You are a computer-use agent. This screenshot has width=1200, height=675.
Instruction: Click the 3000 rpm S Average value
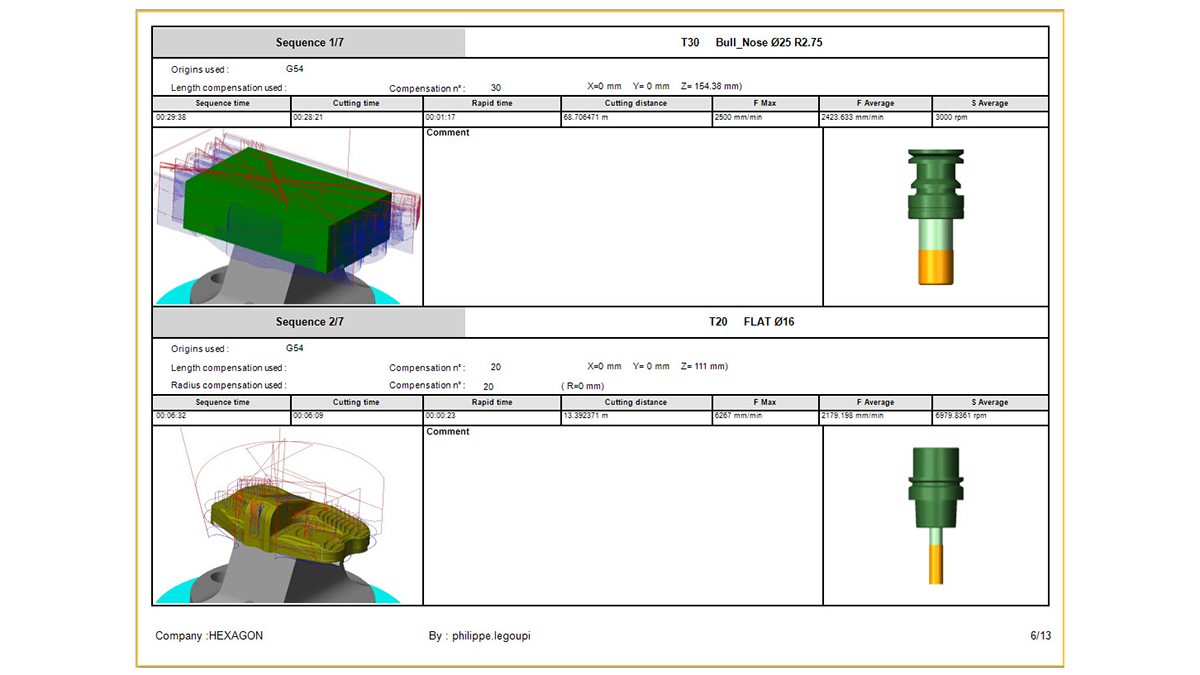[x=951, y=118]
